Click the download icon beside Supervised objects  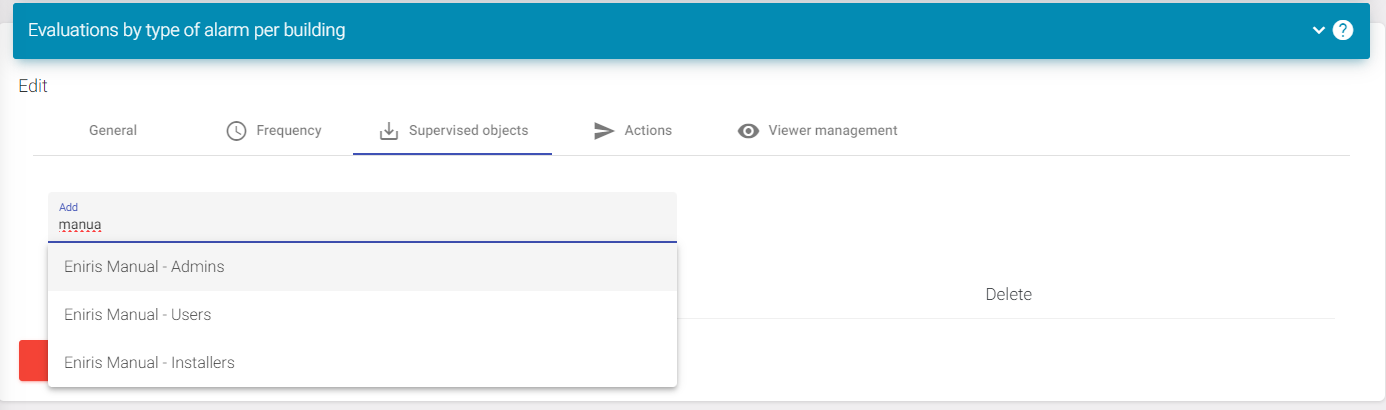[x=388, y=131]
